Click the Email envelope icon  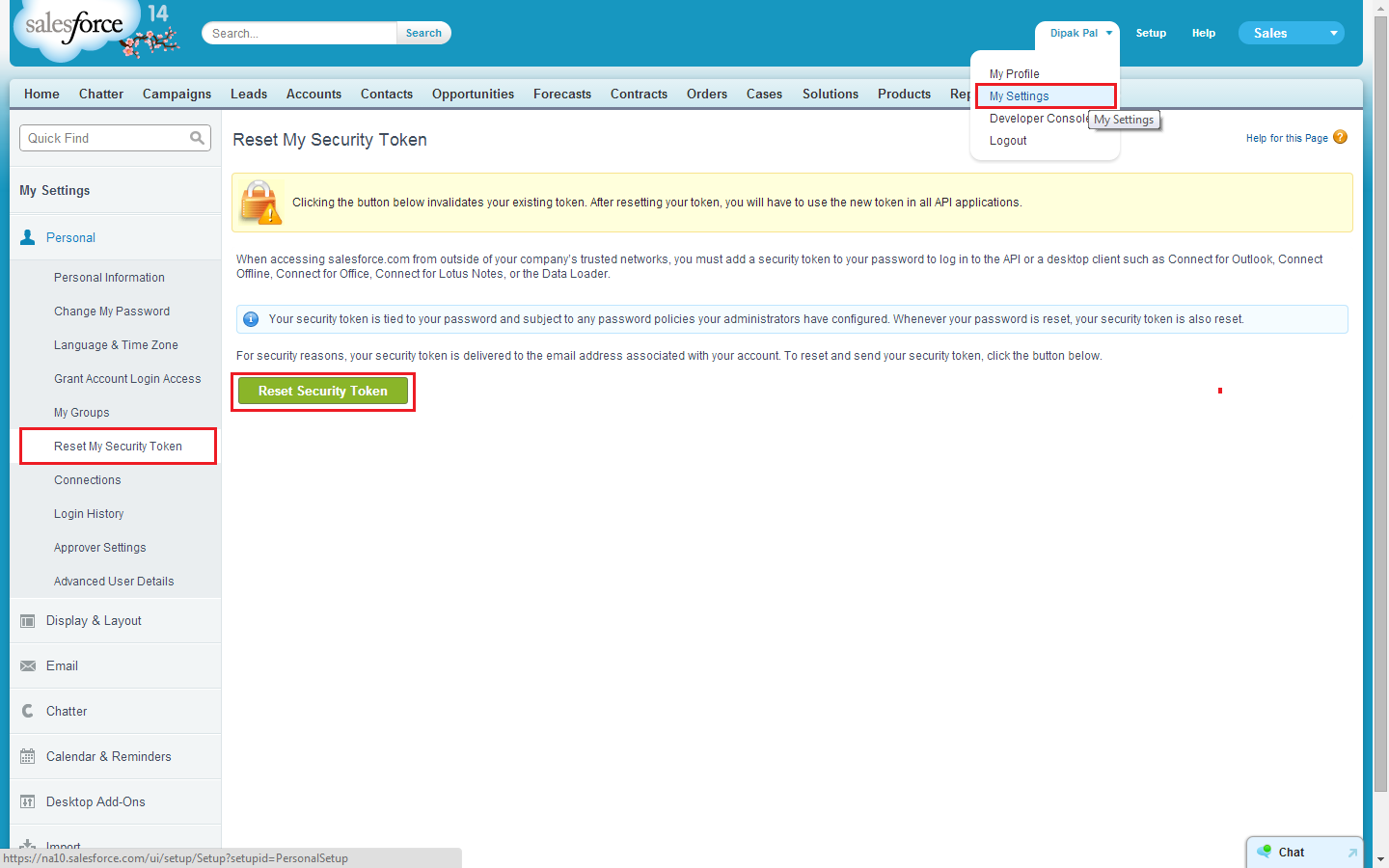[x=28, y=666]
